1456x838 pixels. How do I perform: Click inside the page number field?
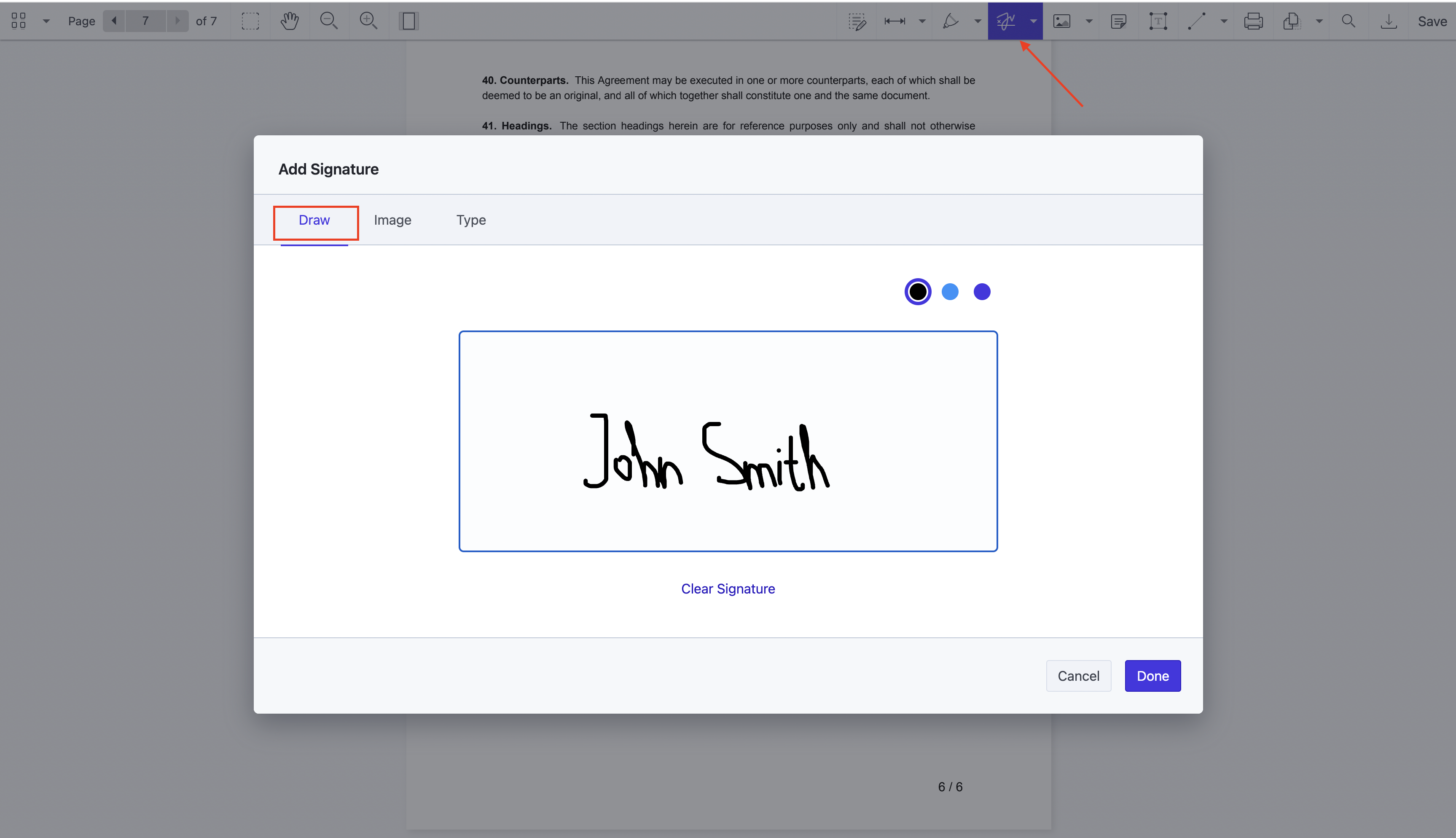click(x=145, y=21)
